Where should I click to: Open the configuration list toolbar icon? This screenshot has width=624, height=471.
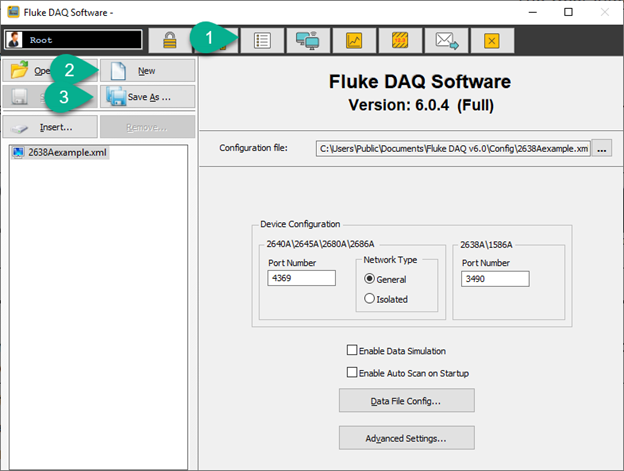[262, 41]
